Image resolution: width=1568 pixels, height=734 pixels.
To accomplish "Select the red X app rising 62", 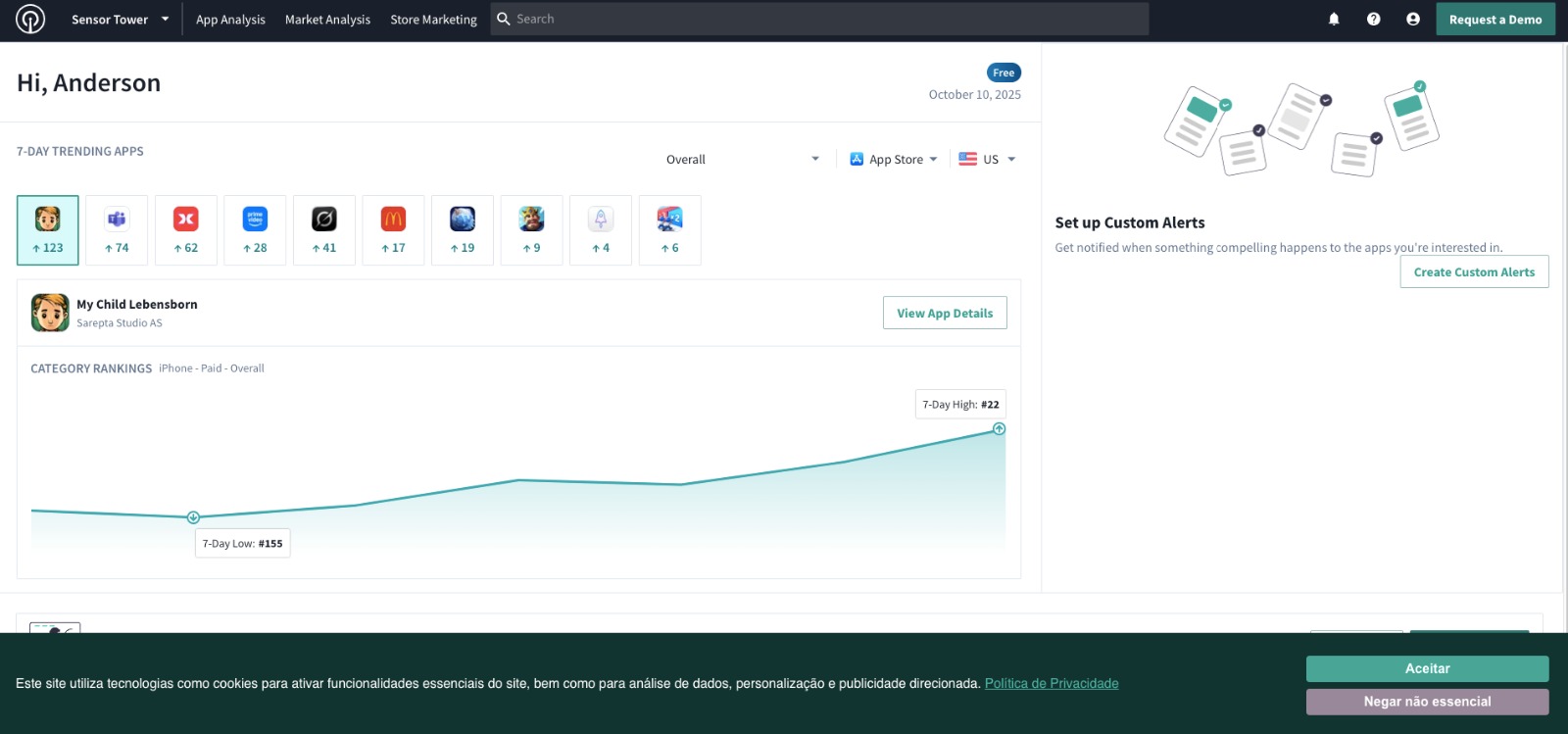I will tap(186, 229).
